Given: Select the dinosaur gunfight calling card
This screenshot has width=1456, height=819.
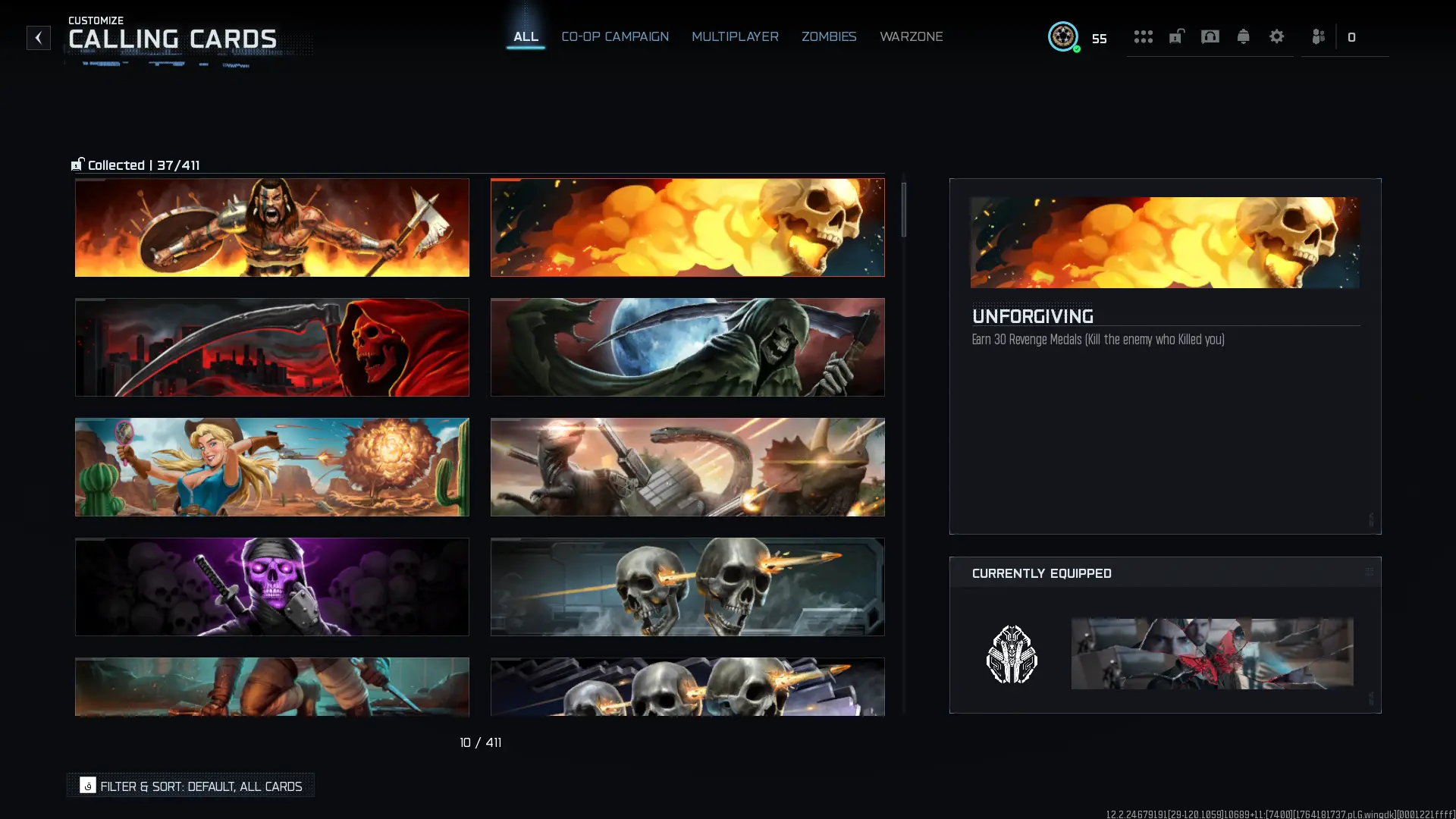Looking at the screenshot, I should coord(687,466).
